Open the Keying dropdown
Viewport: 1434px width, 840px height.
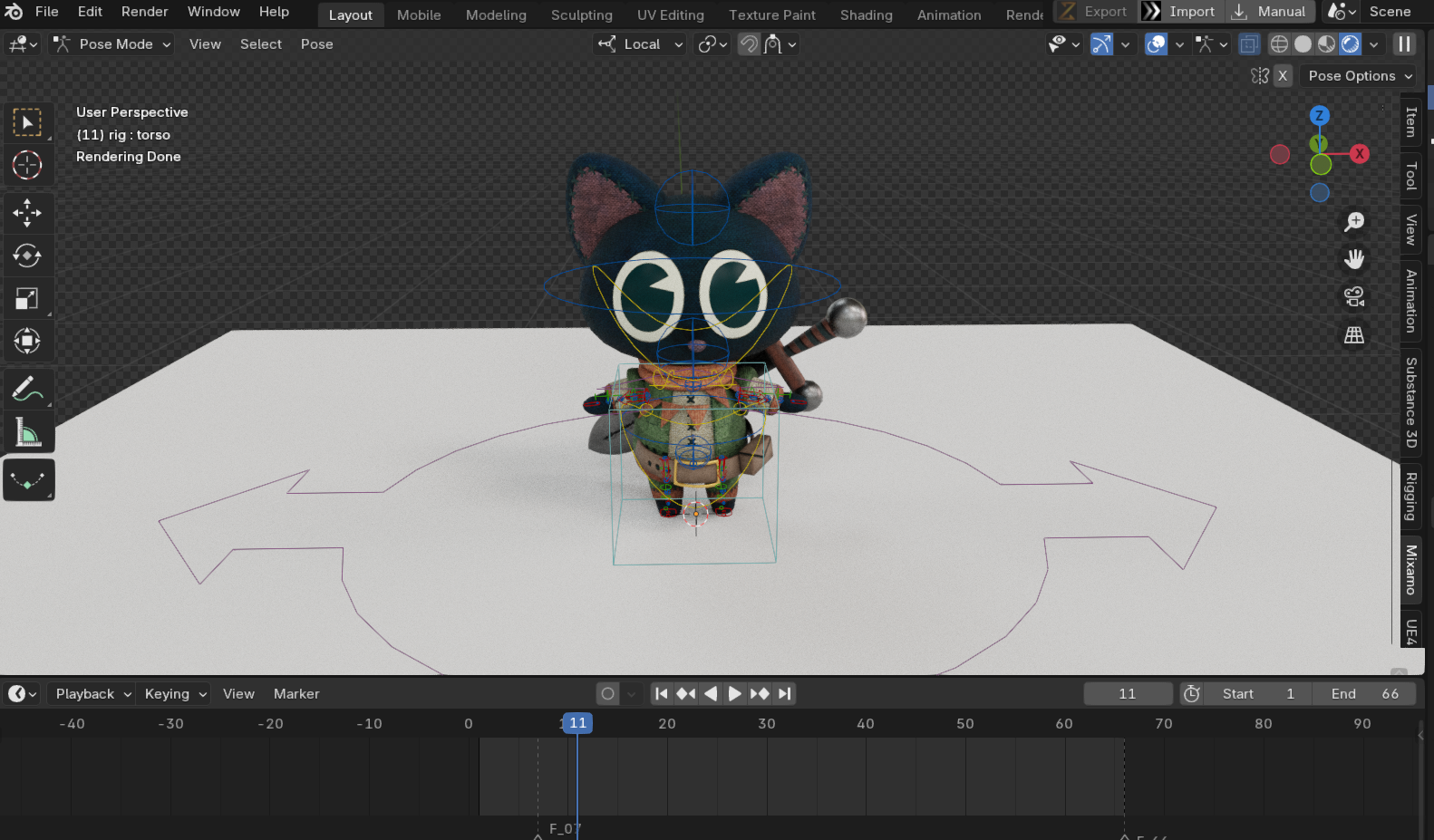click(175, 694)
